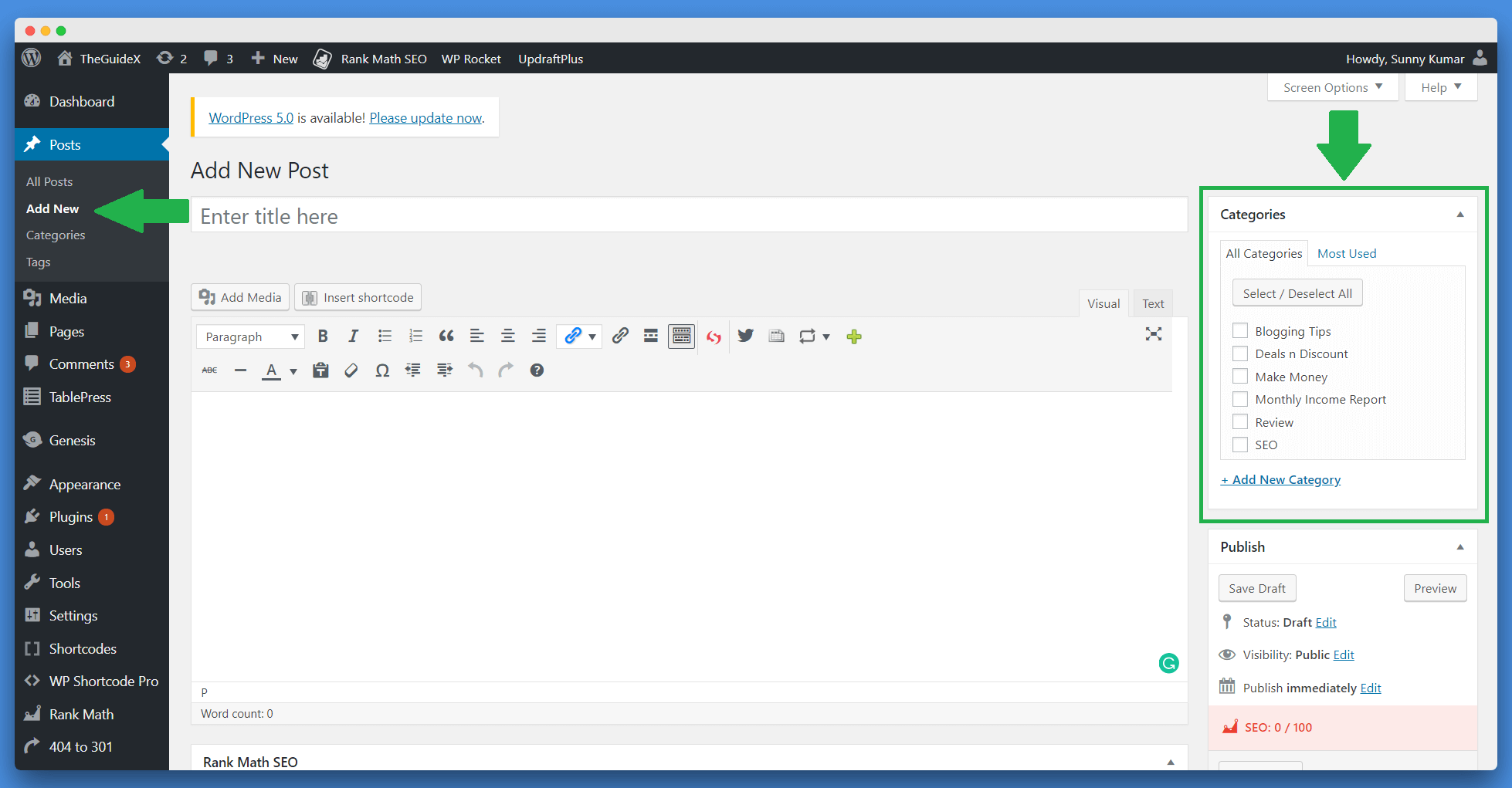Toggle Bold formatting in editor toolbar
Screen dimensions: 1512x788
tap(323, 337)
